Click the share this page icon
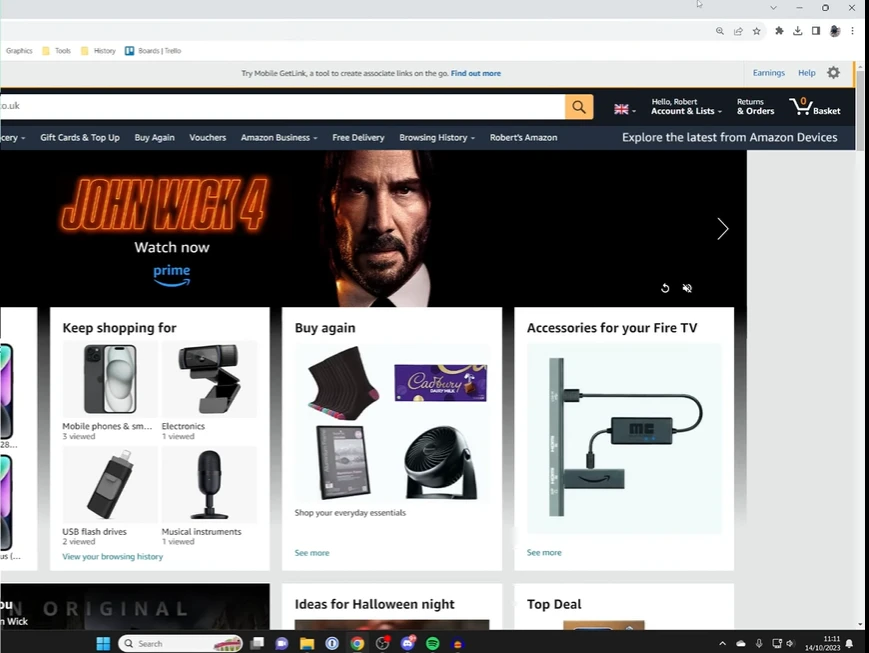Viewport: 869px width, 653px height. pos(738,31)
